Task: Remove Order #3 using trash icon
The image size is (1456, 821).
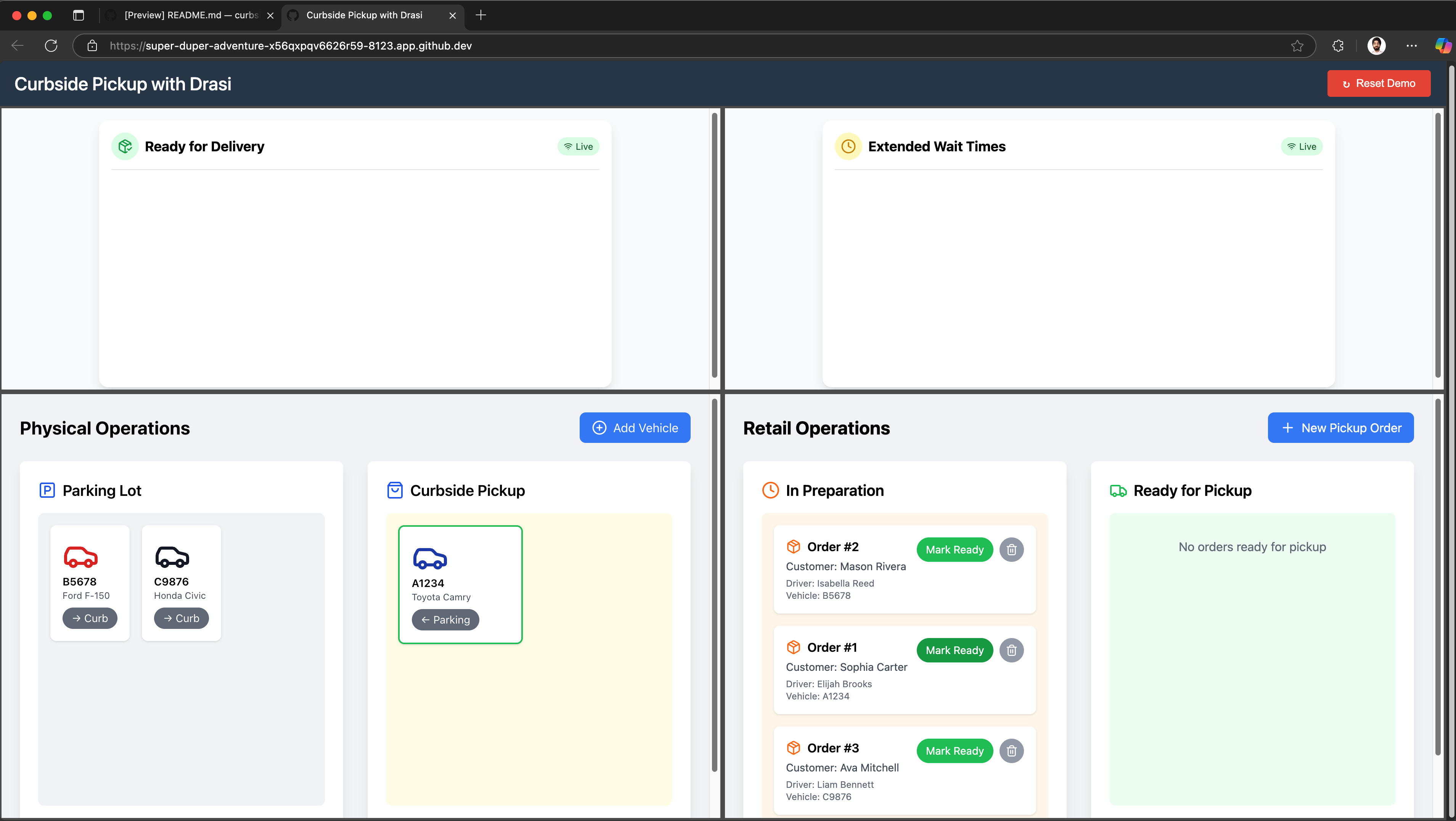Action: click(x=1011, y=750)
